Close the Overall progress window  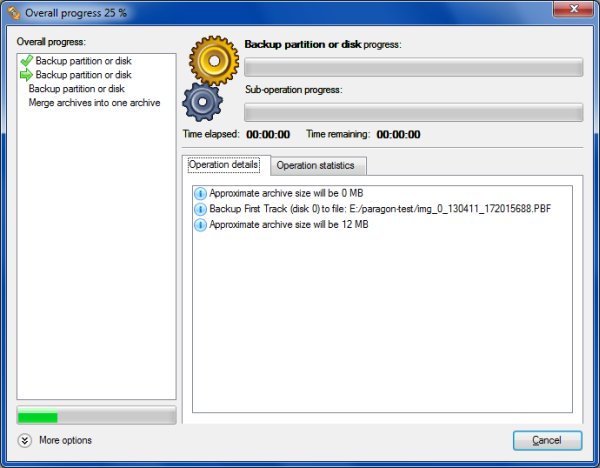[572, 8]
